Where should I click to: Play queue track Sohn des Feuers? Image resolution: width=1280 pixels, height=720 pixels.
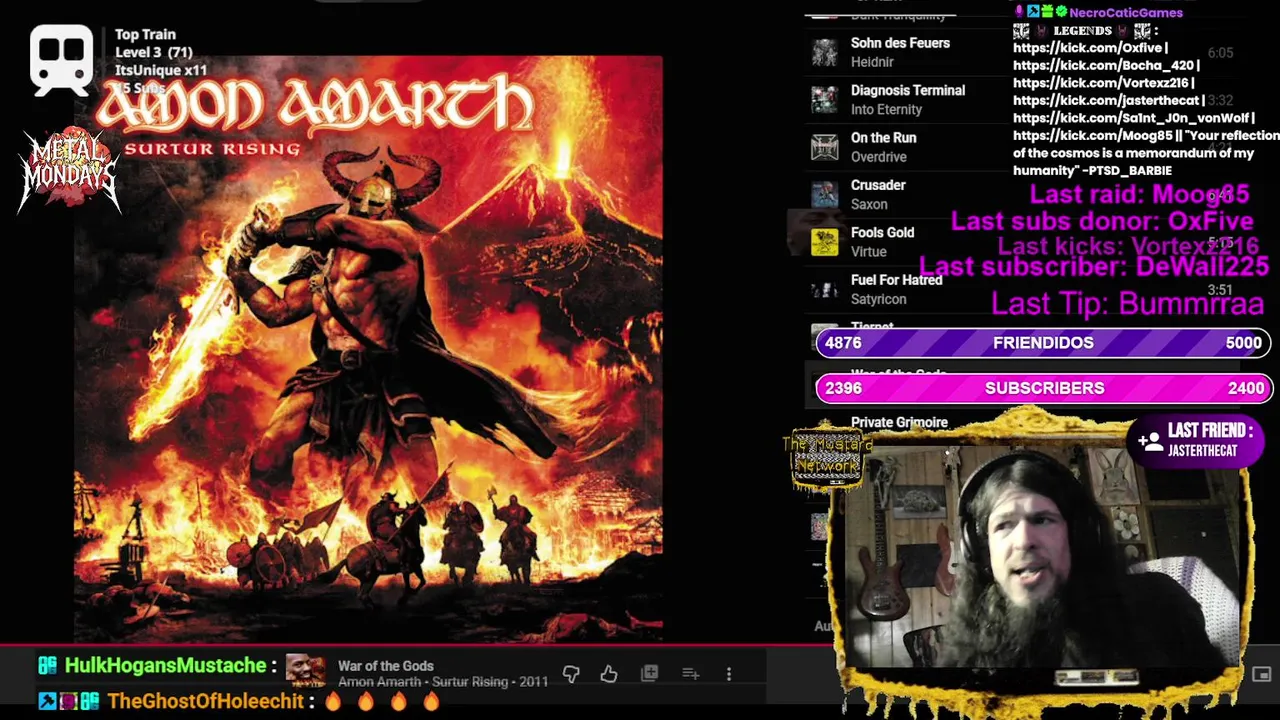click(x=900, y=43)
